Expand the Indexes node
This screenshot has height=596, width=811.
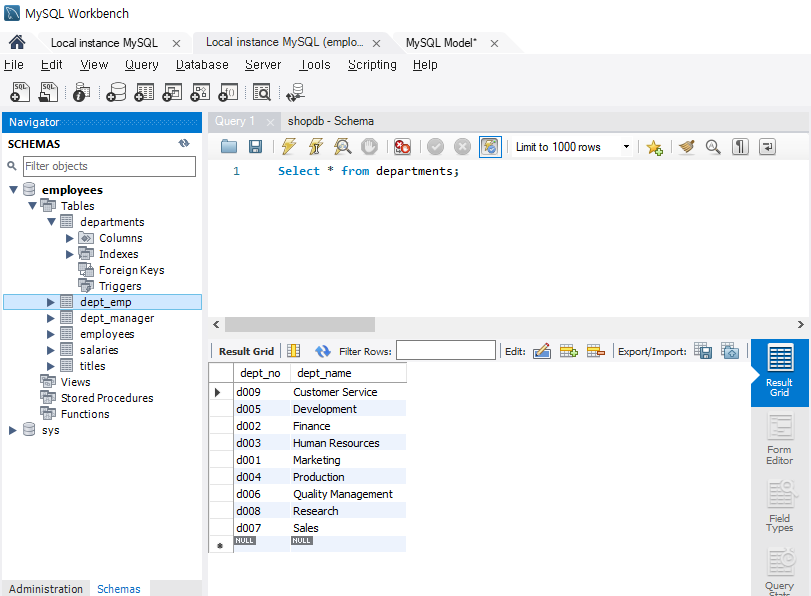(70, 254)
